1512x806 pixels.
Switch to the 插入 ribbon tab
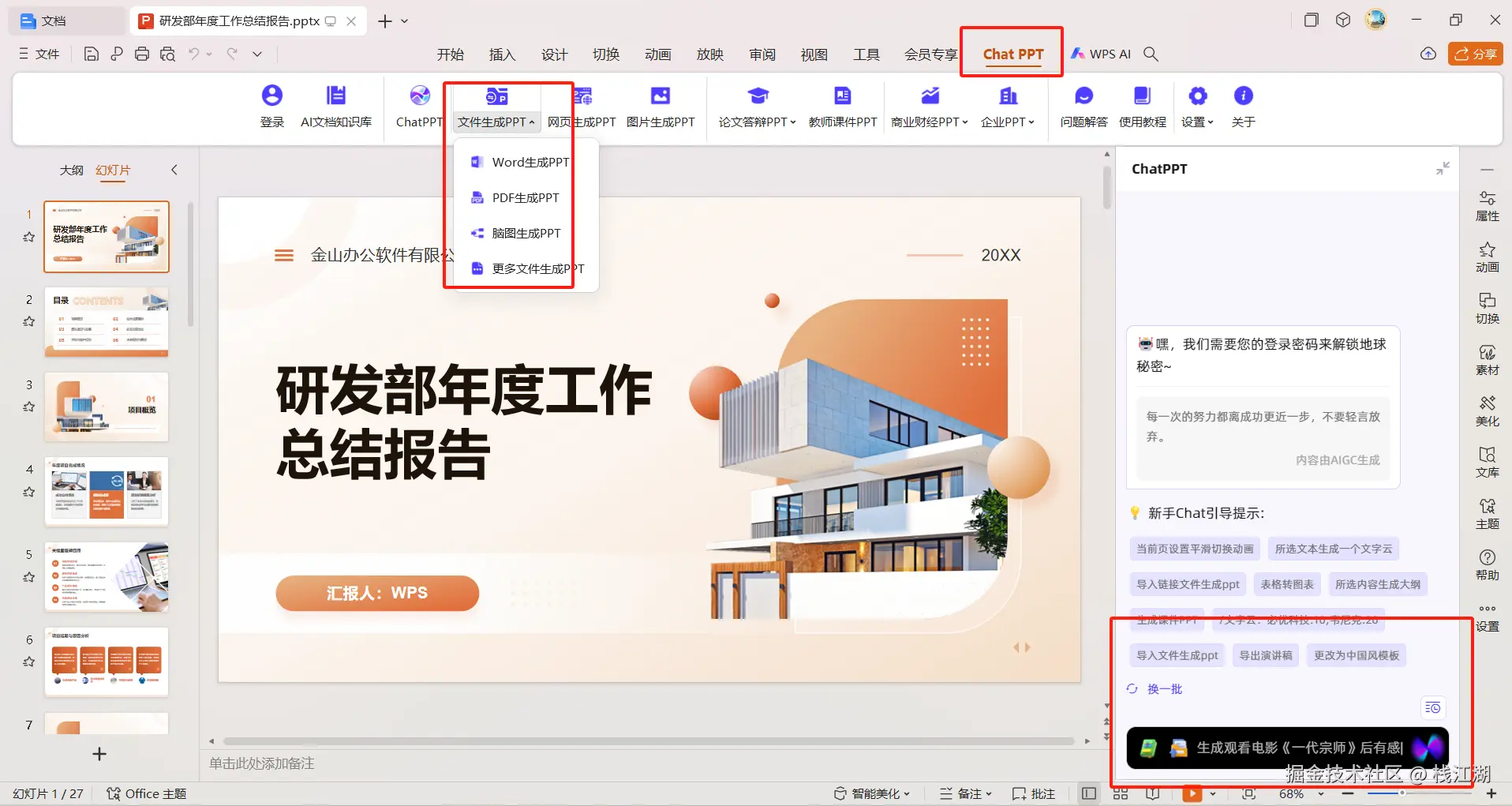[502, 54]
